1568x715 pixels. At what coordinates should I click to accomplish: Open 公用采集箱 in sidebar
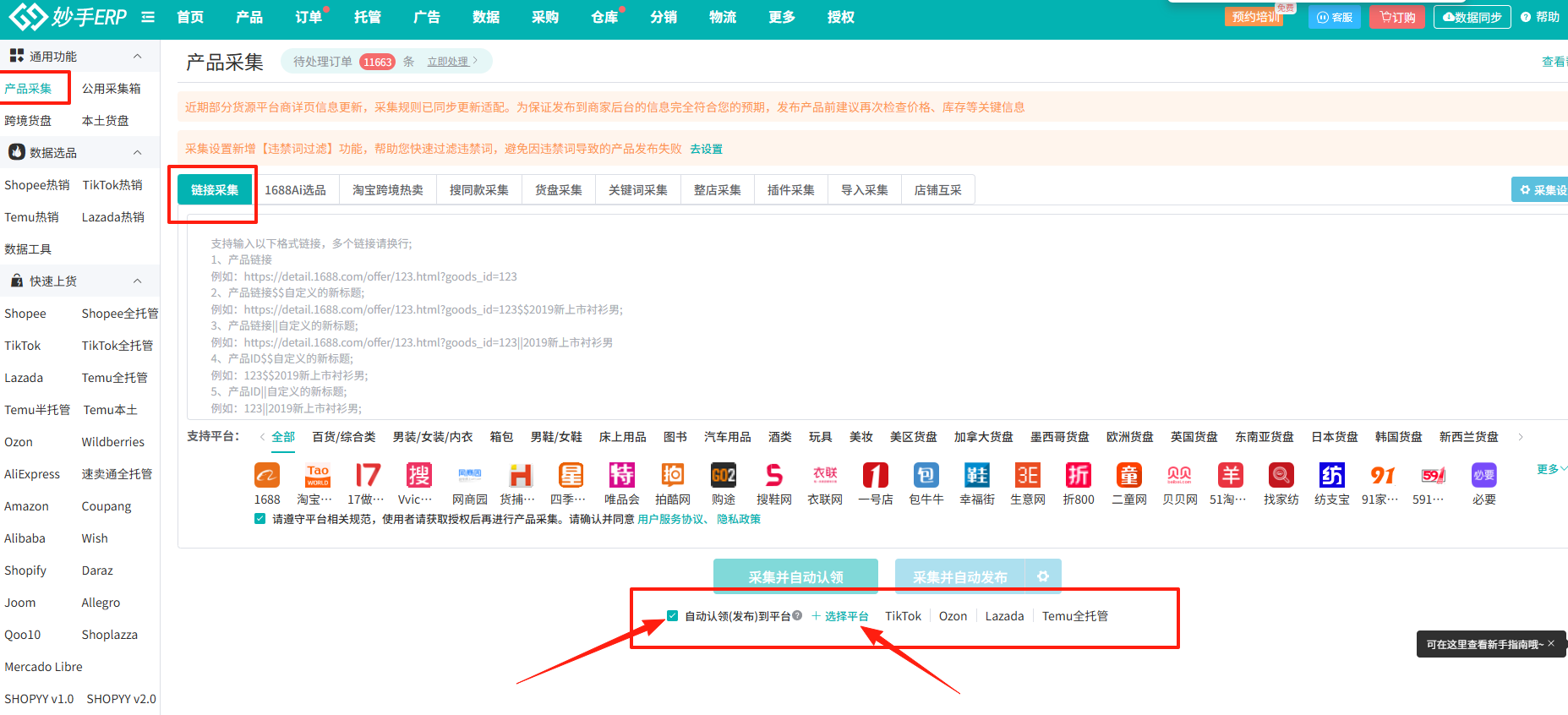(x=112, y=89)
